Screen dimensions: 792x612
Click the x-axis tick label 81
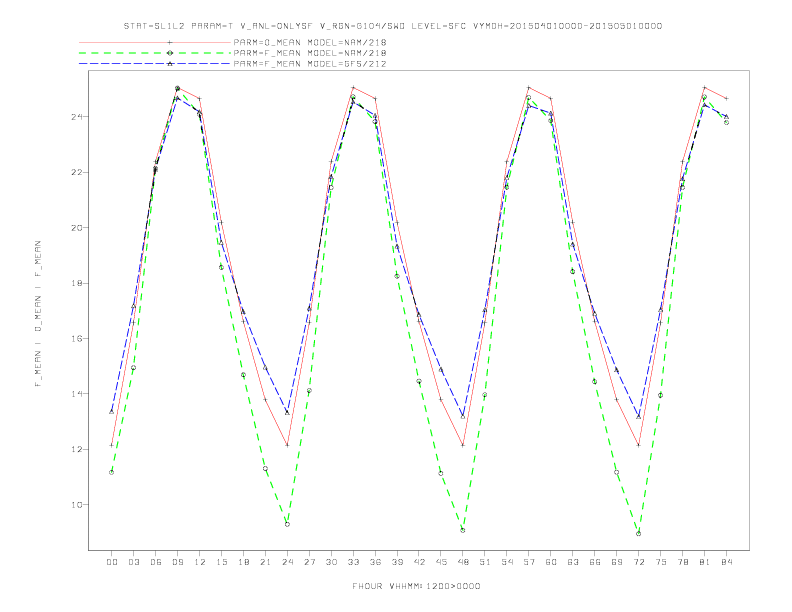[x=705, y=562]
